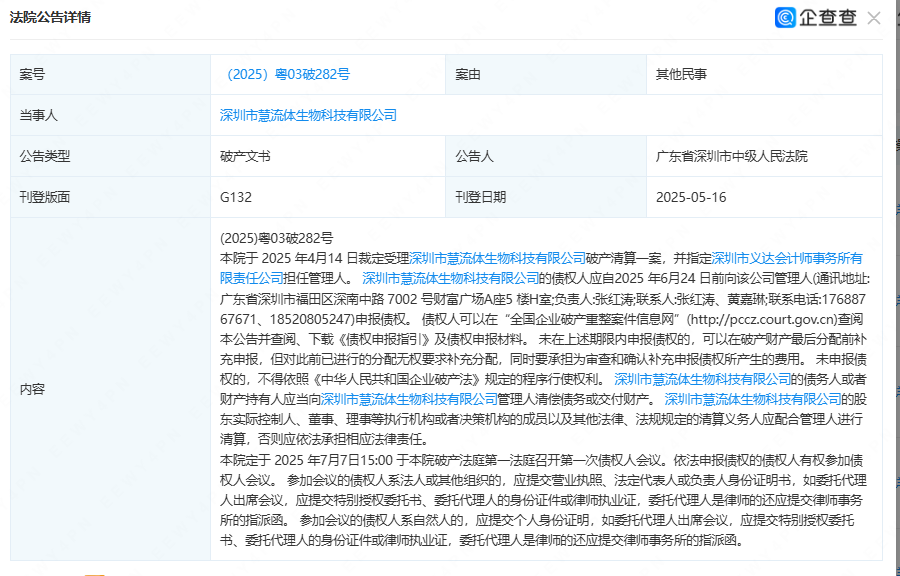Open 深圳市慧流体生物科技有限公司 link in 当事人 row
This screenshot has height=576, width=900.
click(x=308, y=115)
